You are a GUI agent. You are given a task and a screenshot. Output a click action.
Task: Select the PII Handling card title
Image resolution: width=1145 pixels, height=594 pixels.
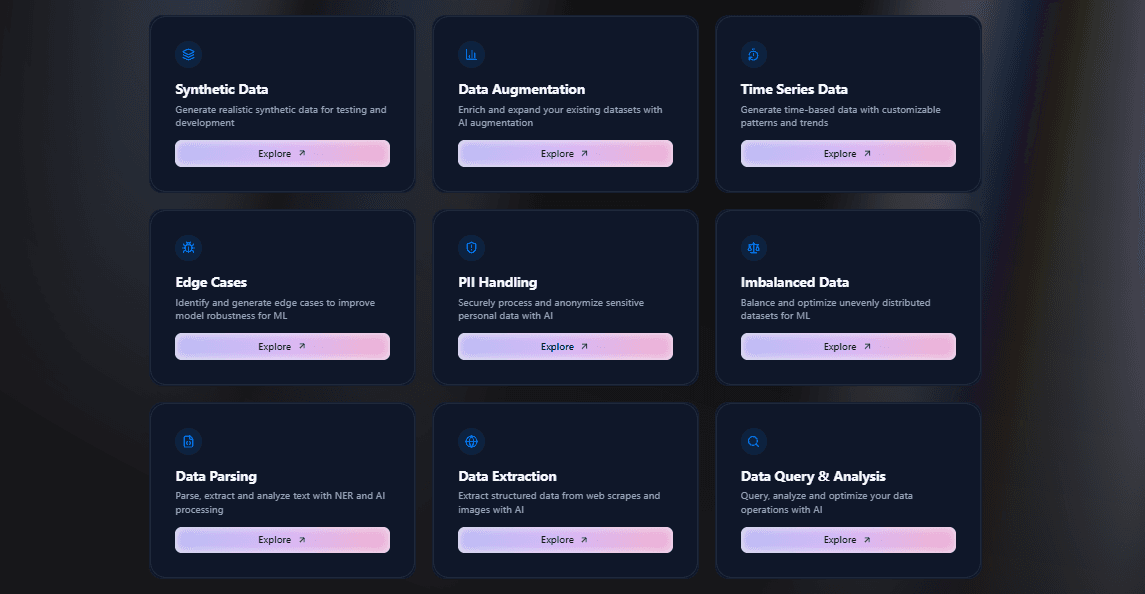tap(498, 282)
